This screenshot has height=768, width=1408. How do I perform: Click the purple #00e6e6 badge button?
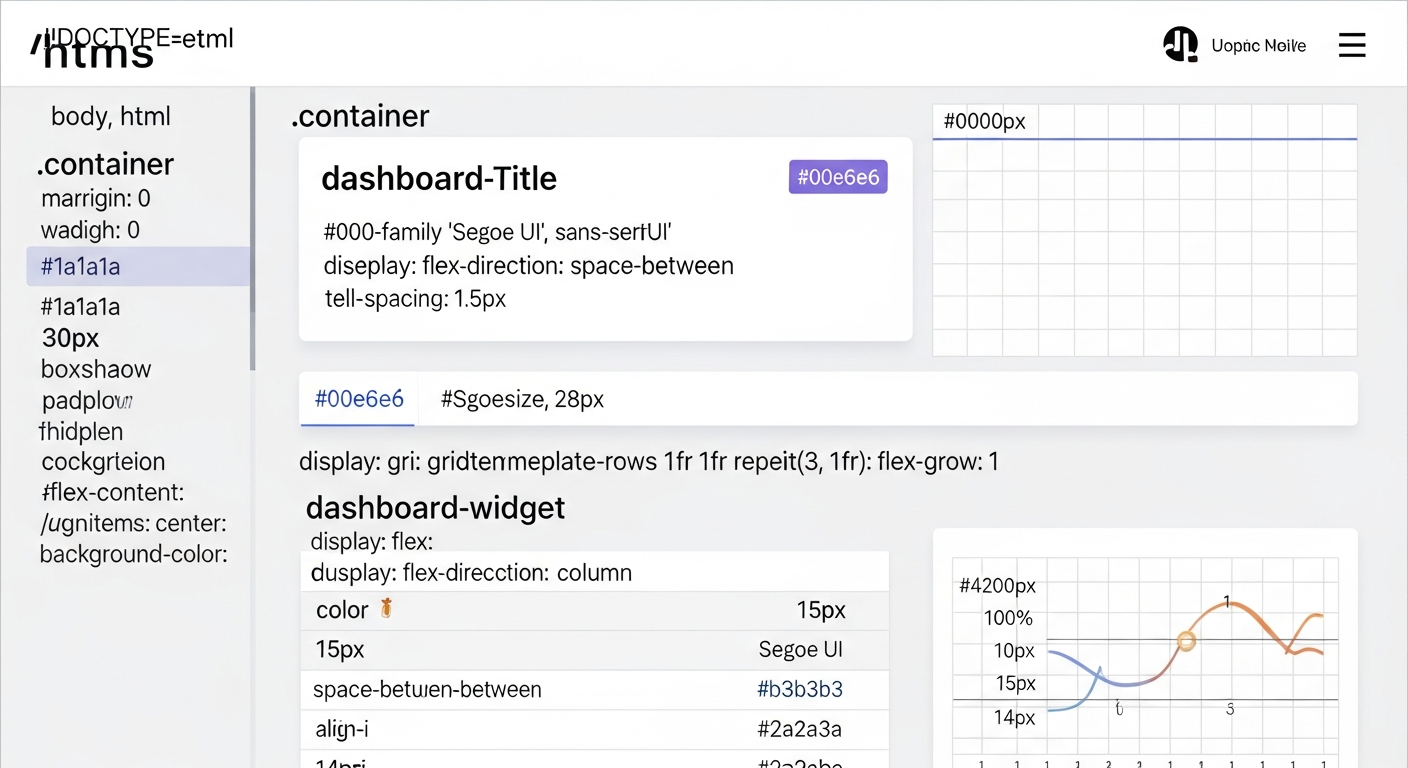(x=837, y=177)
